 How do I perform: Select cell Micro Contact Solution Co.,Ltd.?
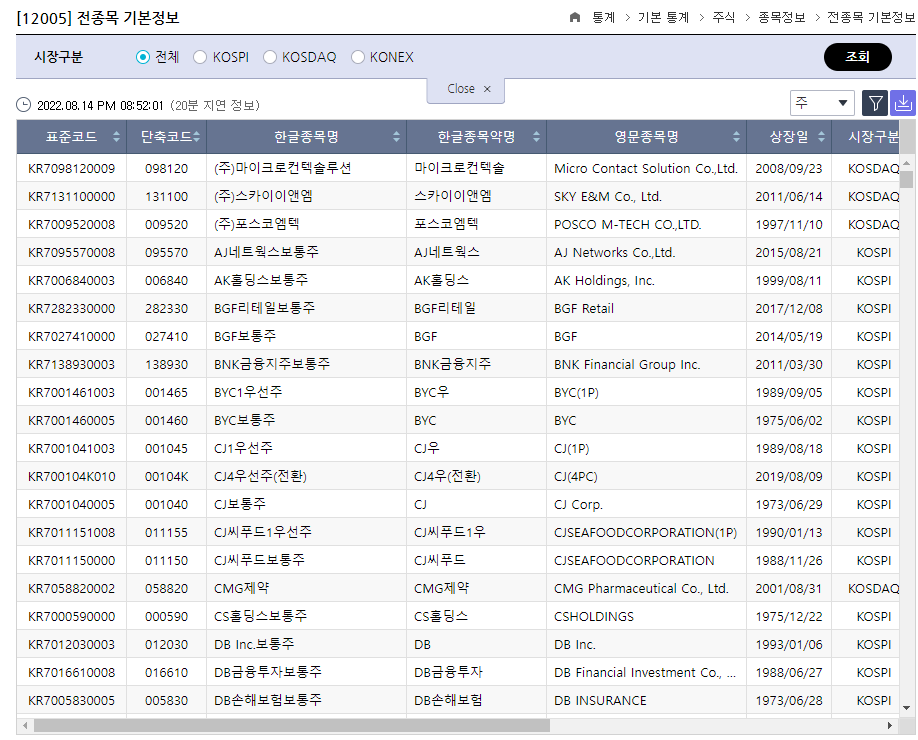pos(646,169)
